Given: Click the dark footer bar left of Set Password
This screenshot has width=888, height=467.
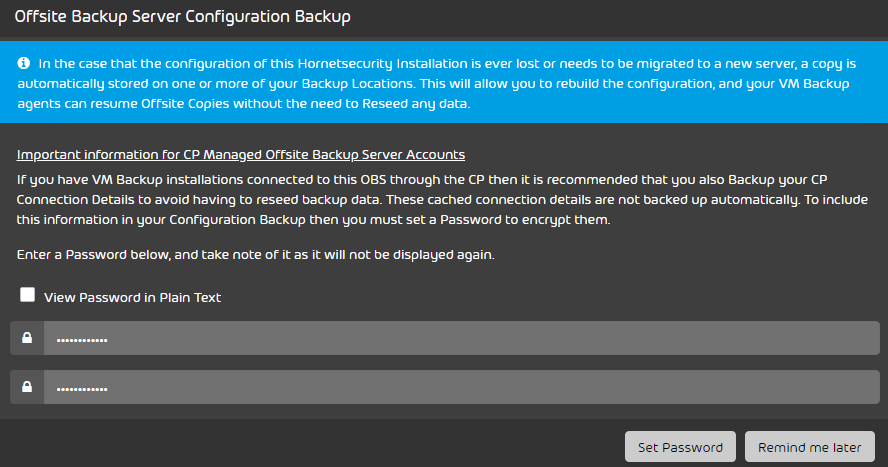Looking at the screenshot, I should 311,443.
